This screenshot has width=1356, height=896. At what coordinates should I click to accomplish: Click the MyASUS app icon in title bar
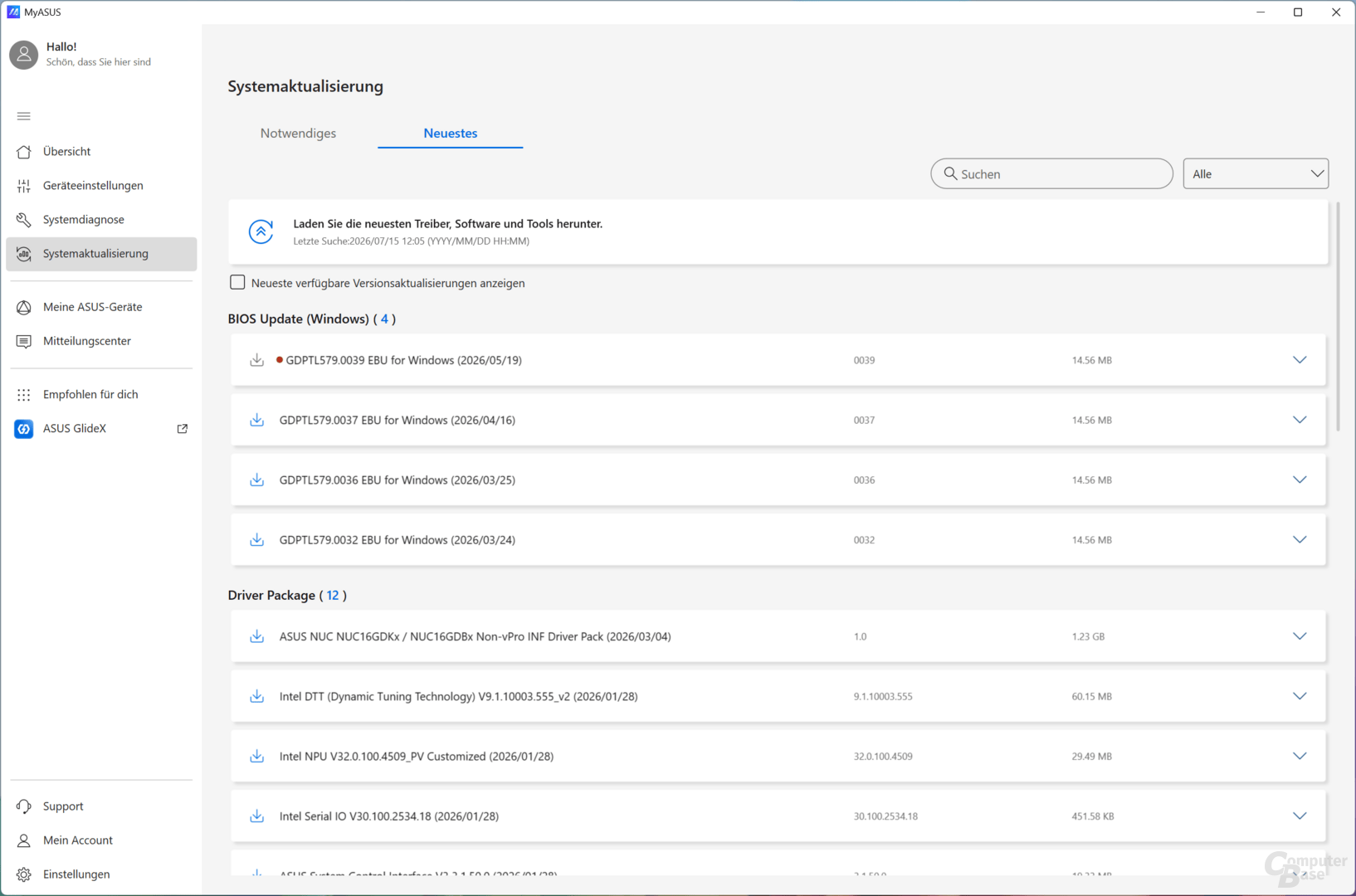click(13, 12)
